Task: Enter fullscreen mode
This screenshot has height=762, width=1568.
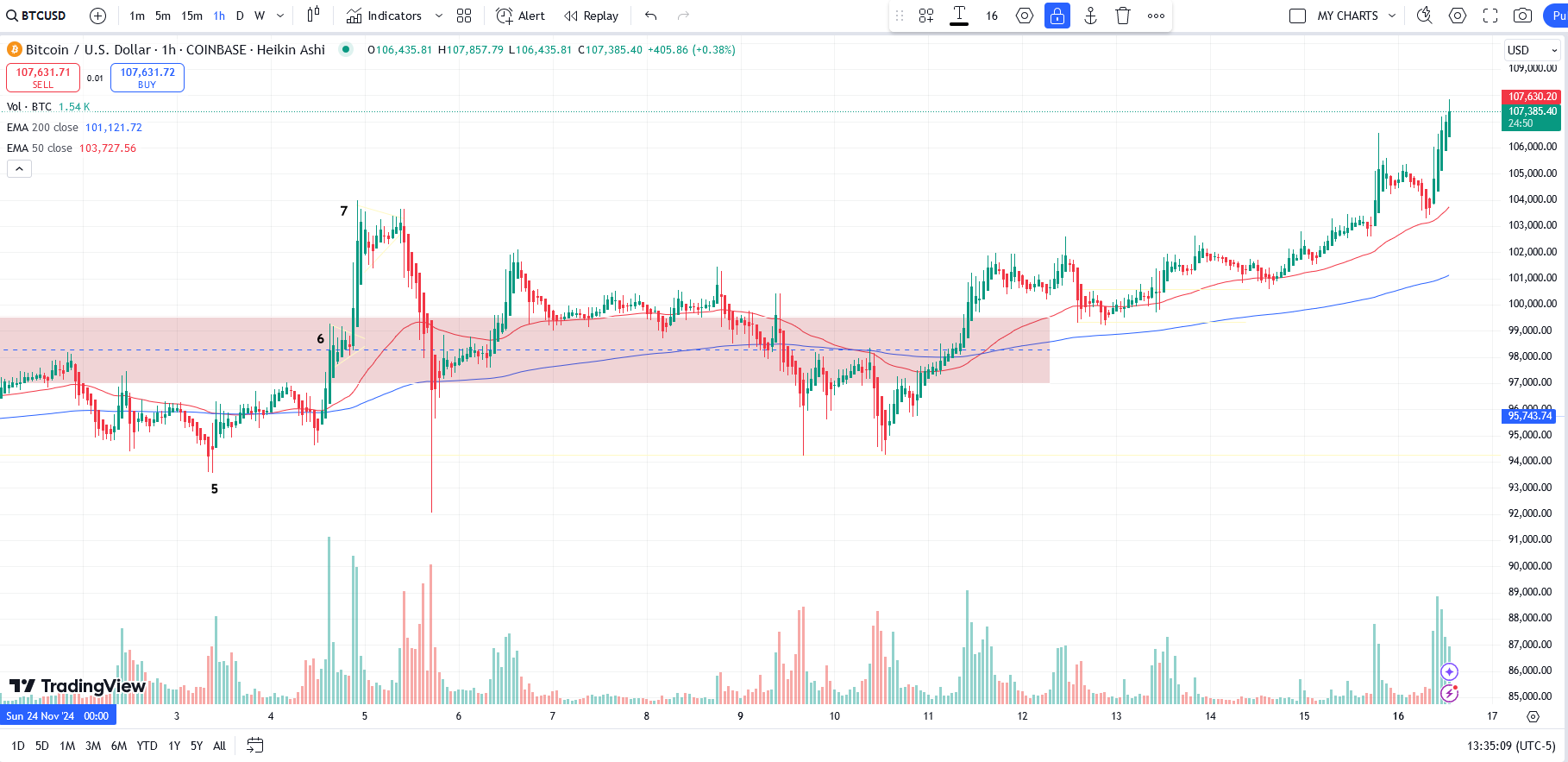Action: coord(1490,16)
